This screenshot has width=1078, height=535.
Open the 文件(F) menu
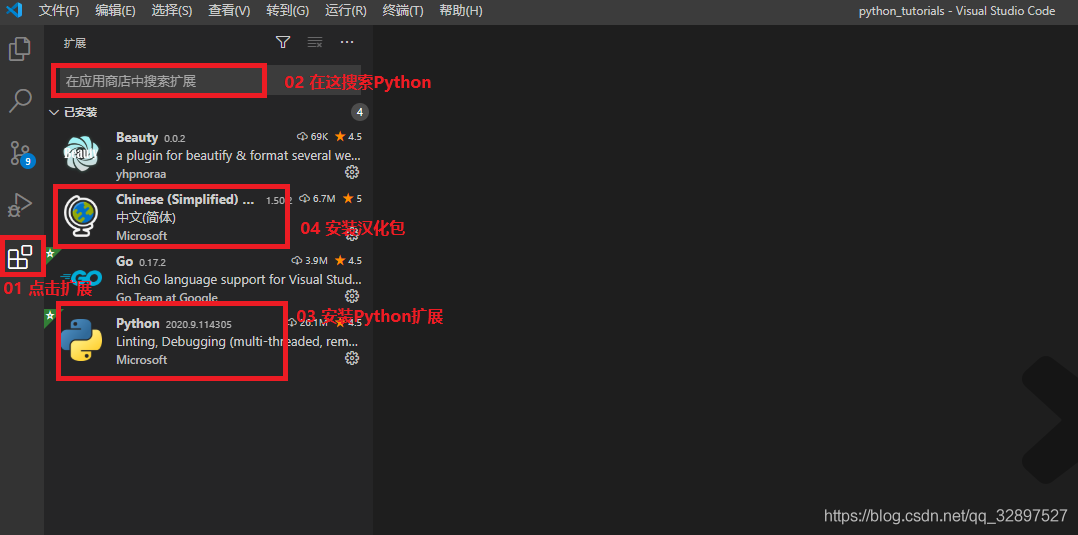click(x=59, y=11)
